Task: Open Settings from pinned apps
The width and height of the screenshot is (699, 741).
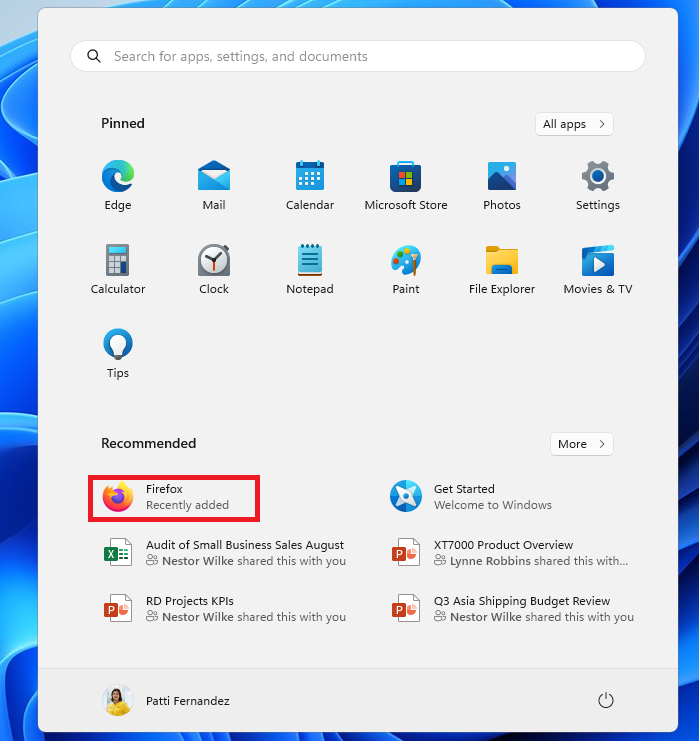Action: (x=597, y=185)
